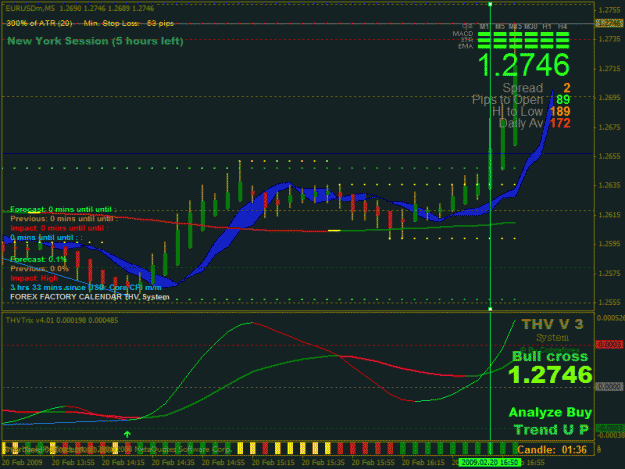Click the 20 Feb 14:35 time label

[x=173, y=463]
